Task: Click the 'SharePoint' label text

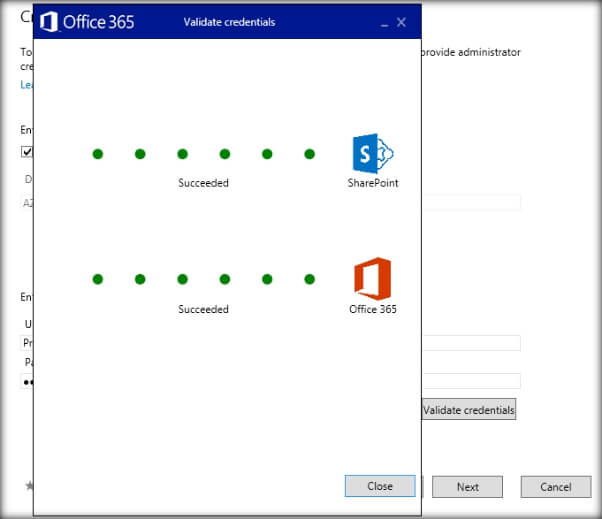Action: point(373,183)
